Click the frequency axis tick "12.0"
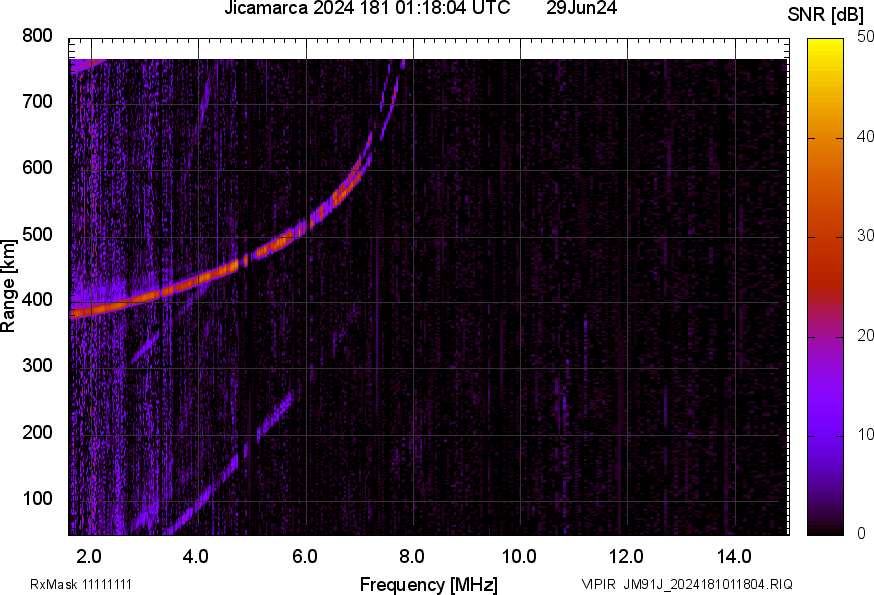Image resolution: width=874 pixels, height=595 pixels. click(627, 556)
